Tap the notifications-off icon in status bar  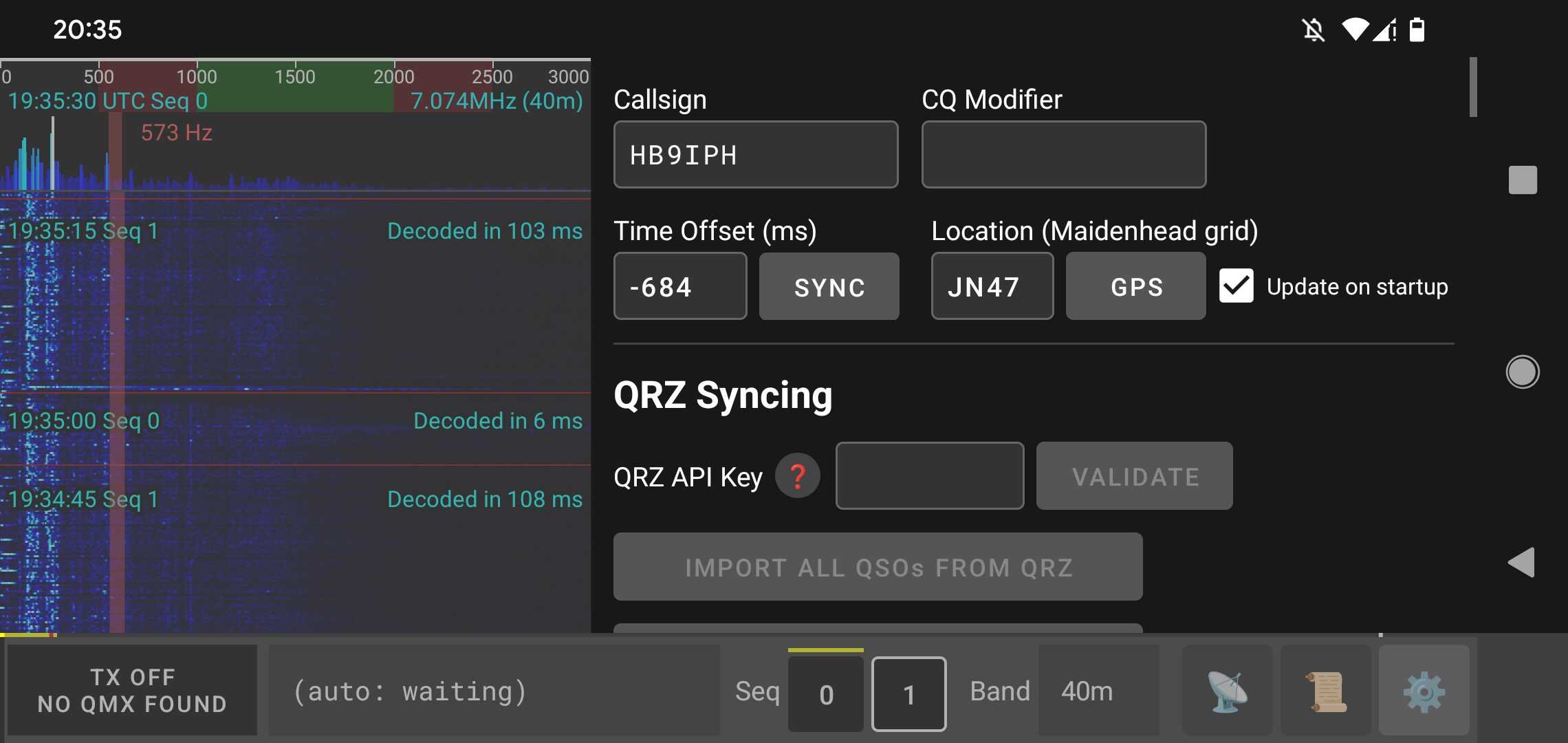pos(1314,29)
